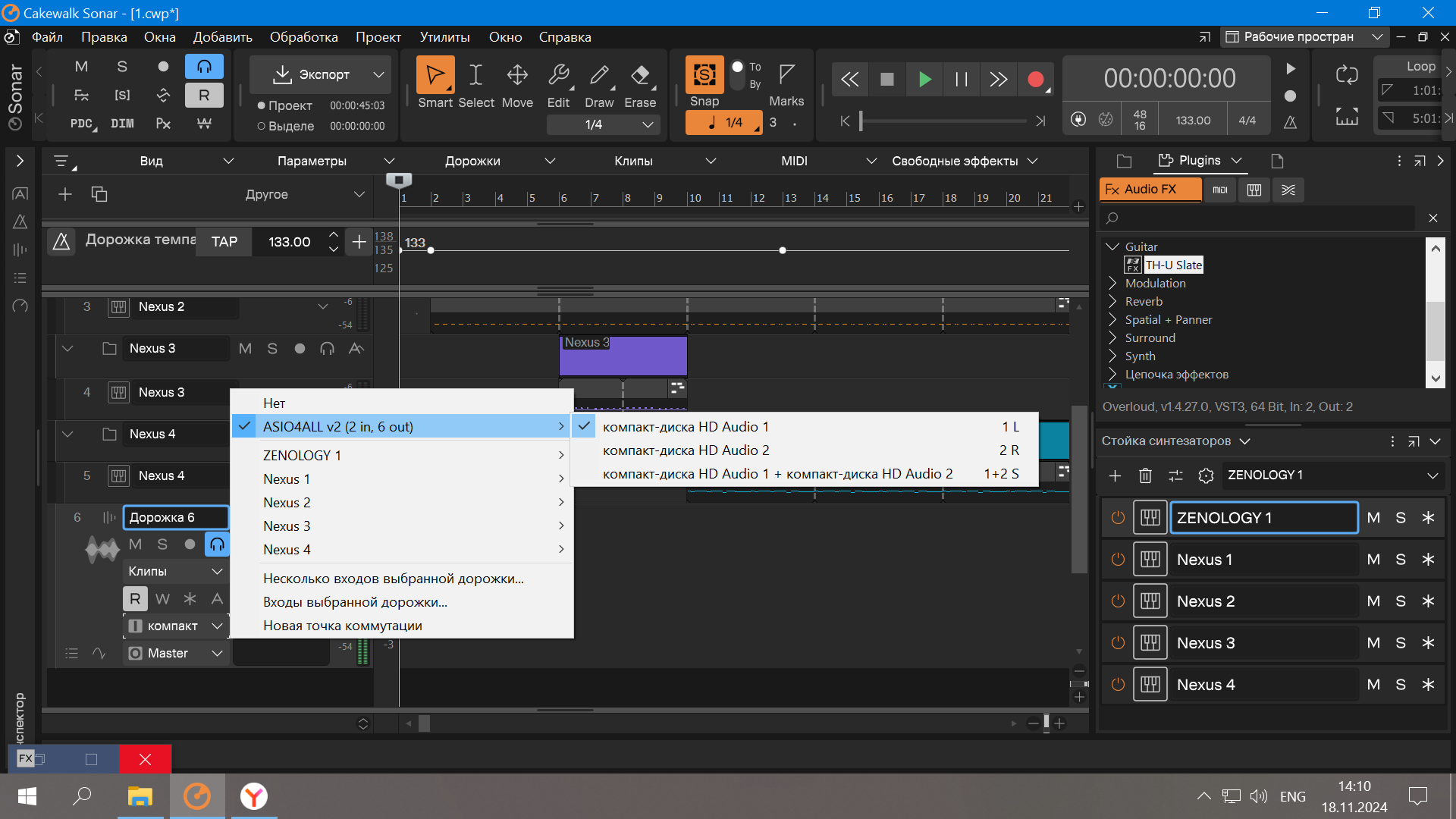Click the fast forward button
Viewport: 1456px width, 819px height.
pyautogui.click(x=999, y=80)
